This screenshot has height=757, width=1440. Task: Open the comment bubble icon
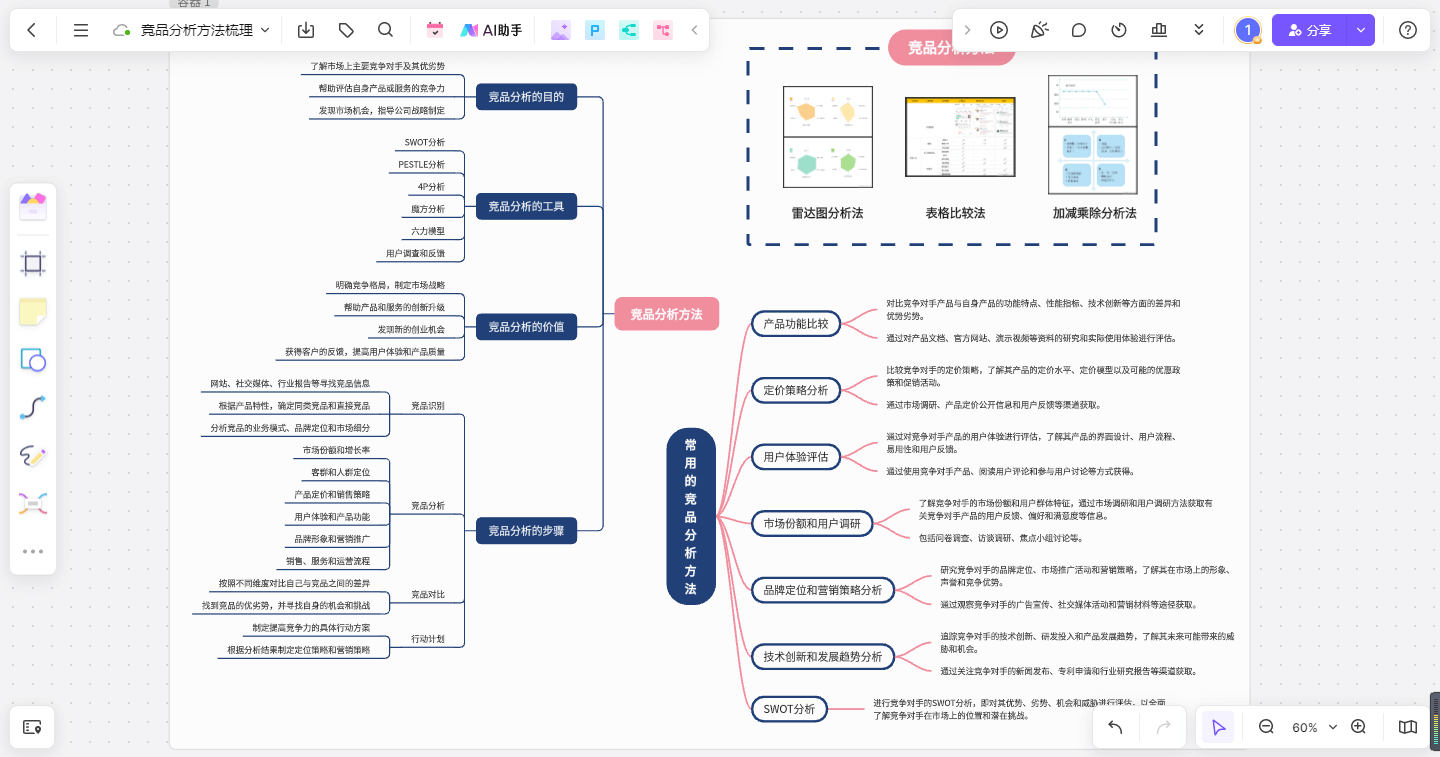click(x=1079, y=30)
